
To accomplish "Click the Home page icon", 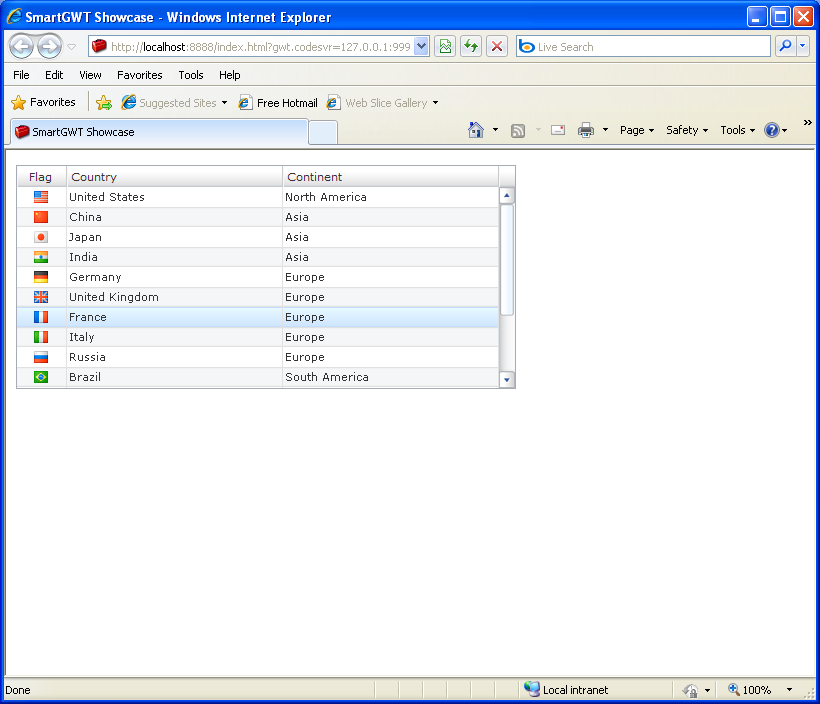I will (476, 130).
